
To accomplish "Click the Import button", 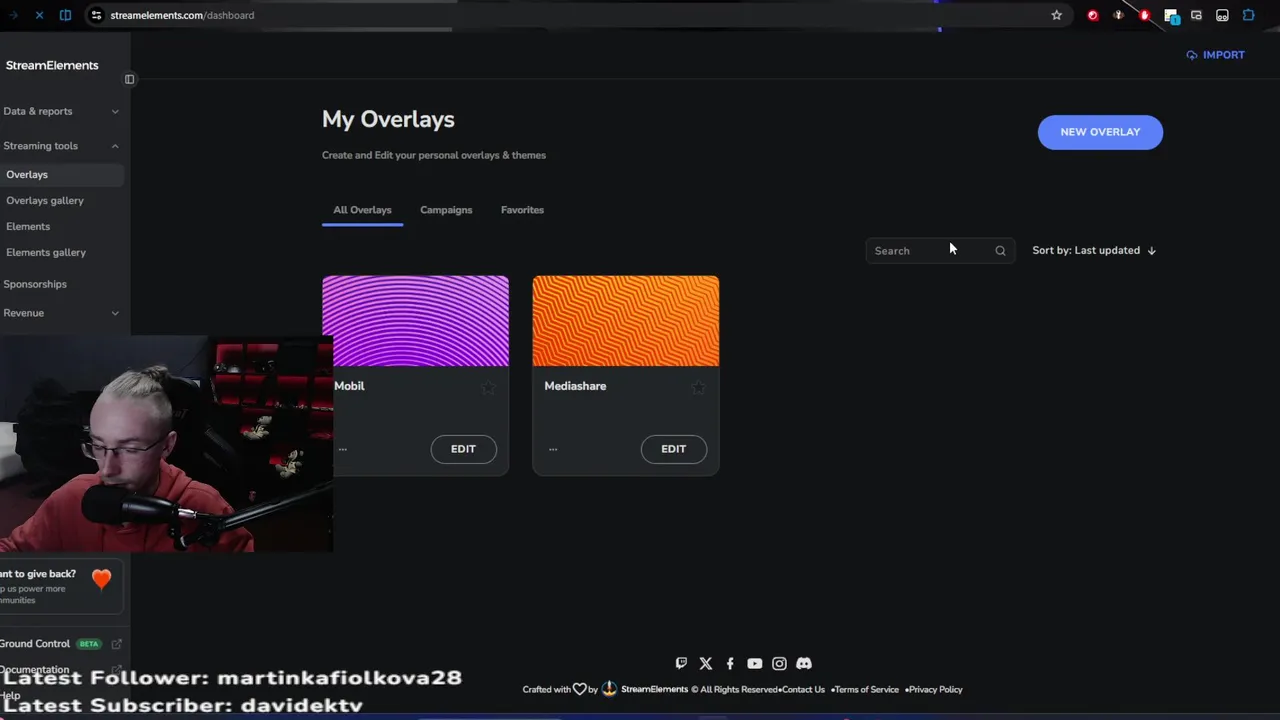I will tap(1215, 55).
